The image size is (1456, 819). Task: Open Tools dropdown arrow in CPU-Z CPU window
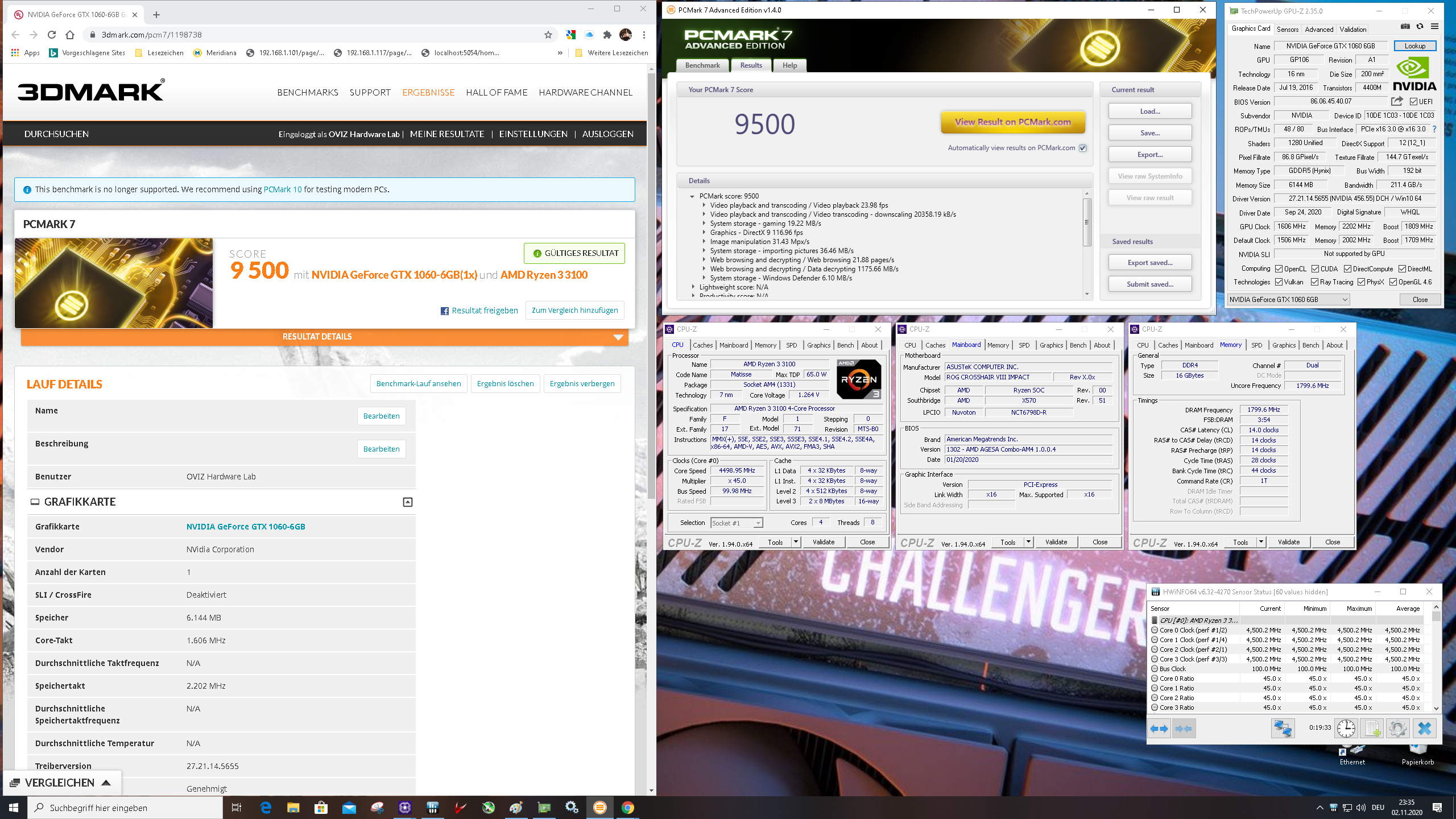click(x=796, y=542)
